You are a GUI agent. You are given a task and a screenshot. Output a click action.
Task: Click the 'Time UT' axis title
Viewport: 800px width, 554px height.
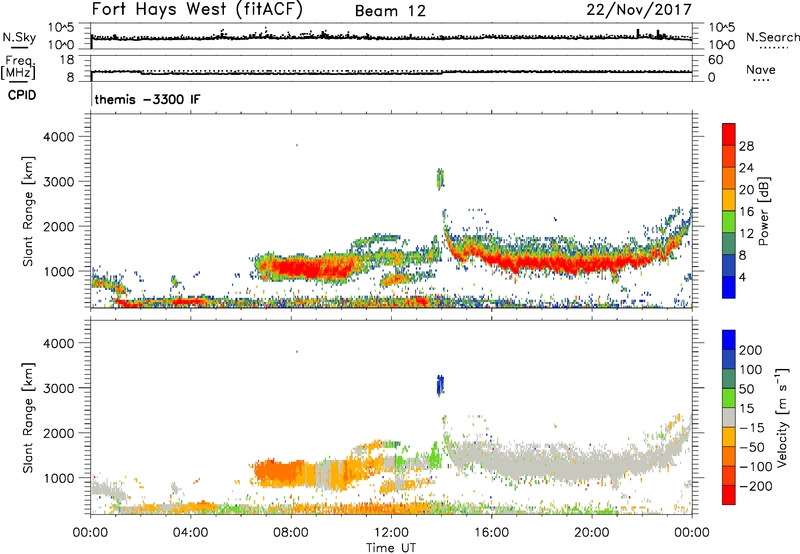391,547
